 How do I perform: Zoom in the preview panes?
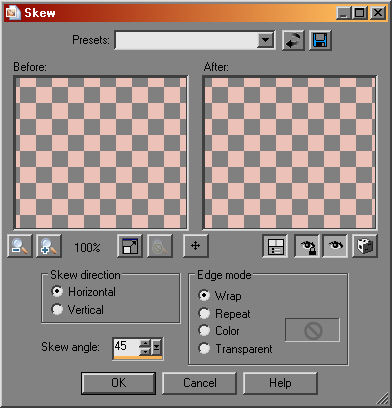pos(49,246)
